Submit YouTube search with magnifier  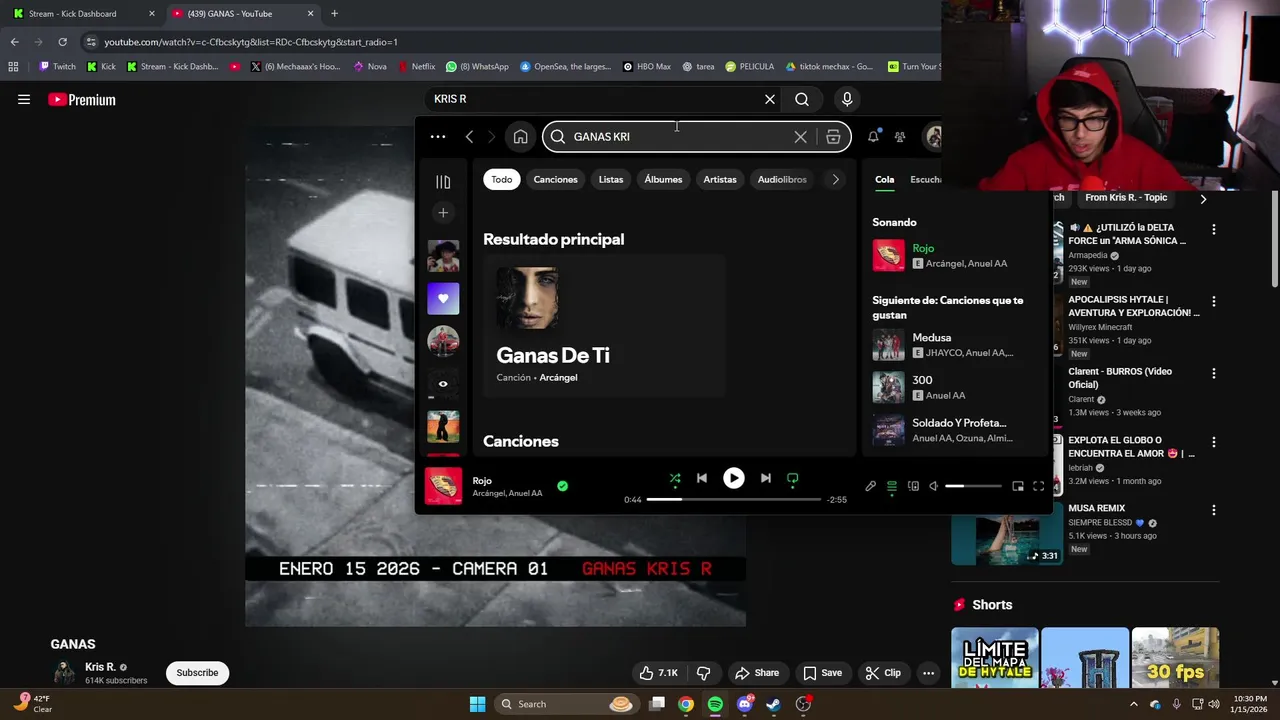click(802, 99)
